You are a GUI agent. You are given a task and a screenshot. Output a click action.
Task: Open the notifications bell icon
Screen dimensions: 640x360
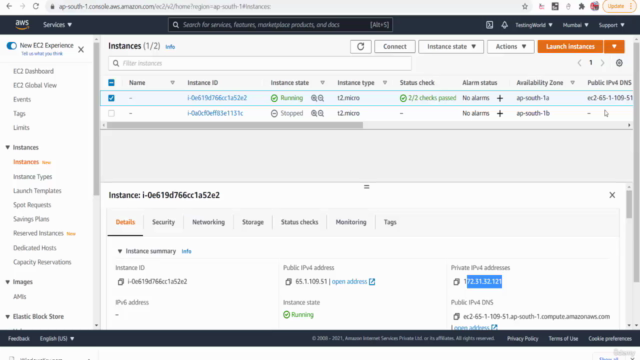pyautogui.click(x=504, y=25)
